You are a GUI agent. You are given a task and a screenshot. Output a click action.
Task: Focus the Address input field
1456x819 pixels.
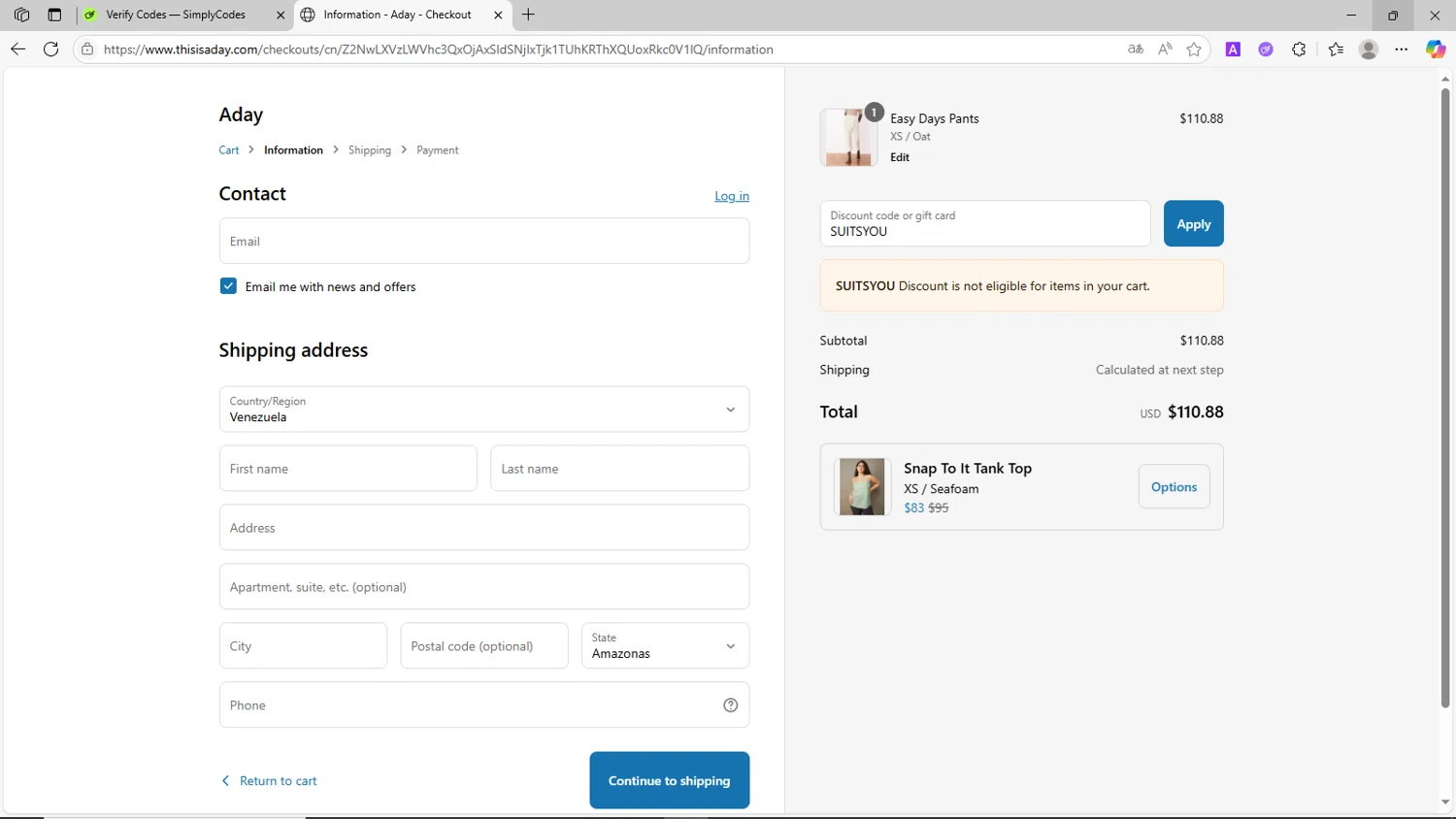(x=484, y=528)
